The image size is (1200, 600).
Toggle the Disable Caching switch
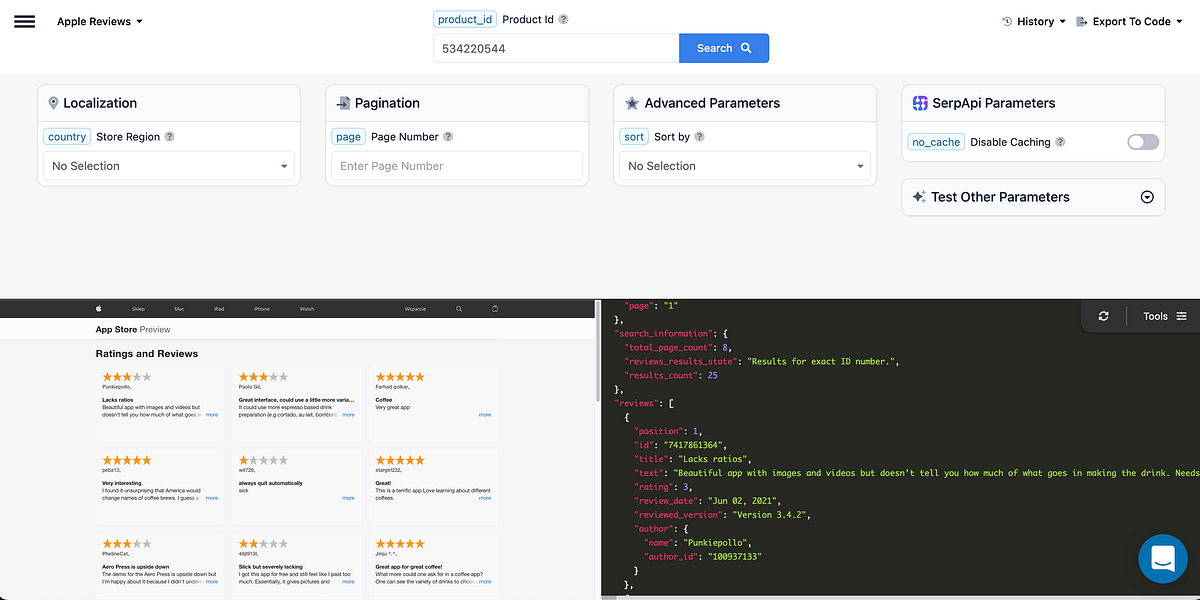[x=1142, y=142]
